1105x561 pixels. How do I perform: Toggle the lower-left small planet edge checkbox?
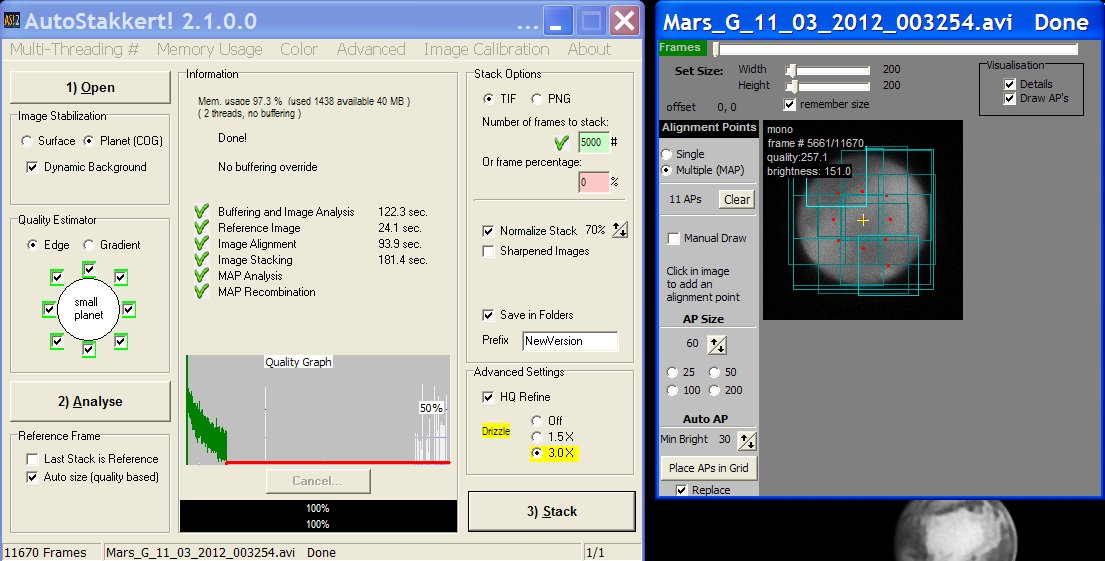click(x=58, y=341)
